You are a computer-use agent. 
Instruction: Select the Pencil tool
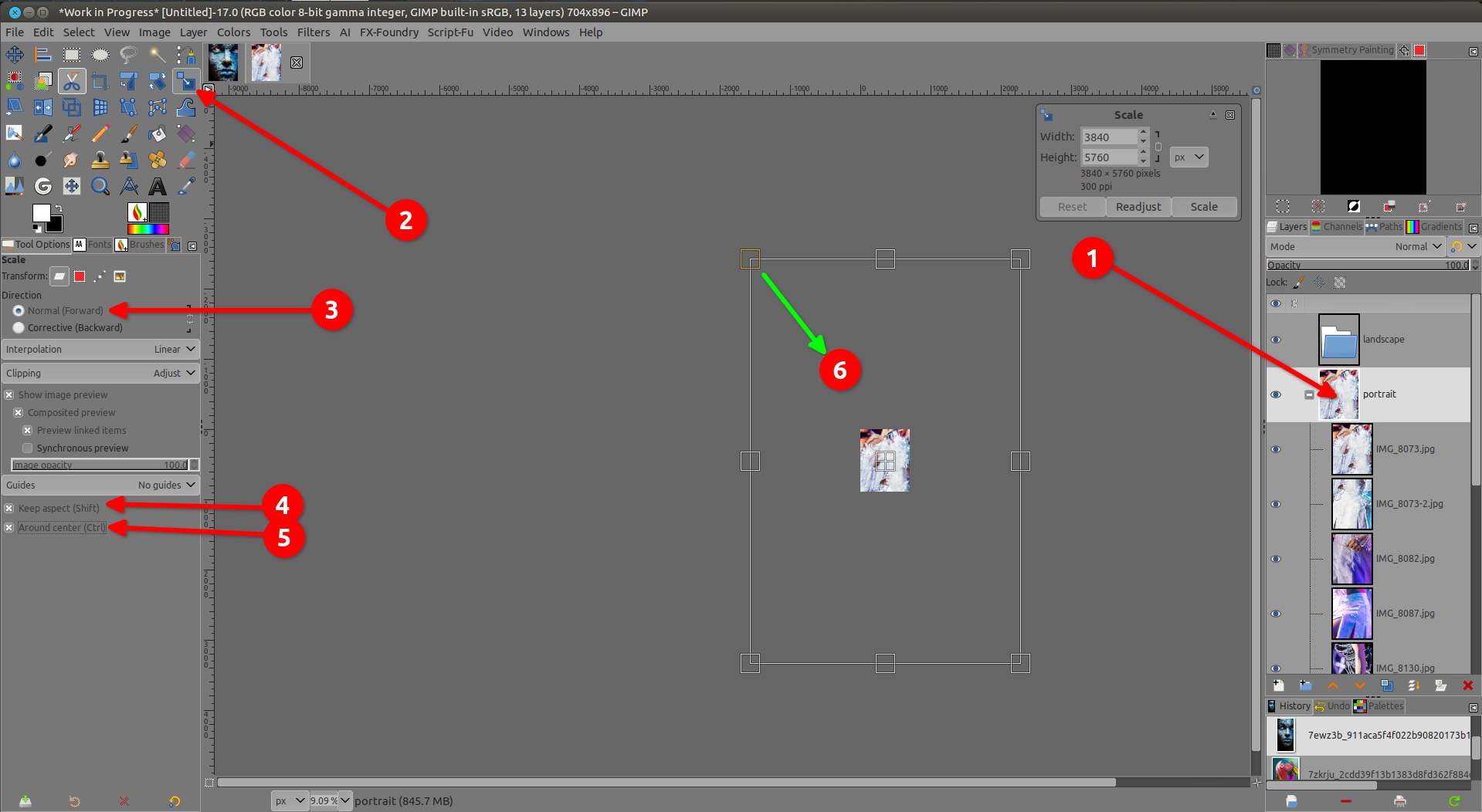point(100,134)
